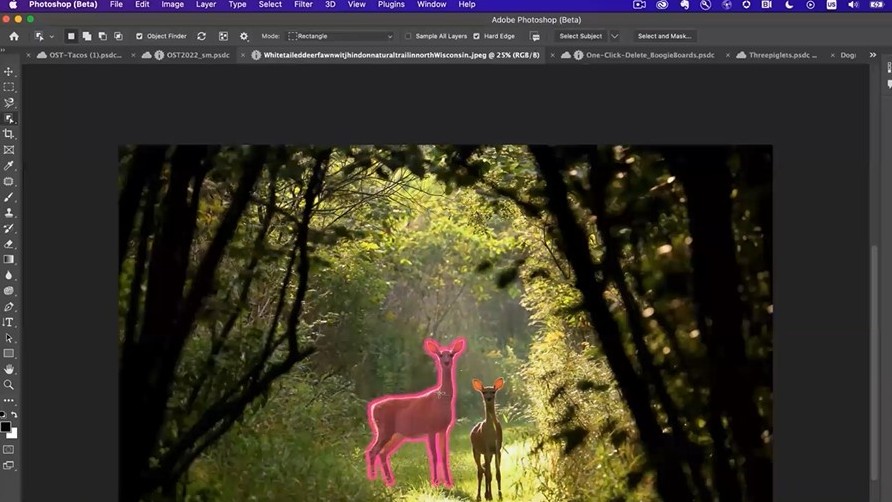Select the Zoom tool
892x502 pixels.
[9, 385]
